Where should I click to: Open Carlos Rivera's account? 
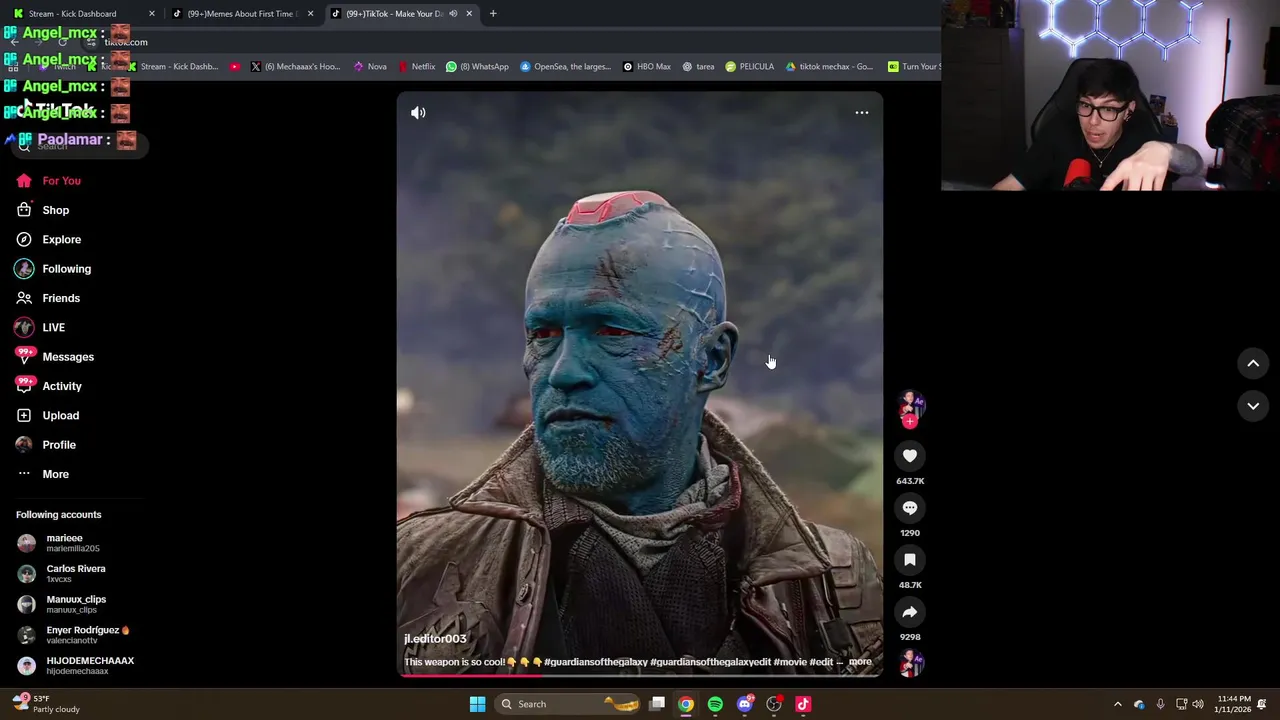[x=61, y=573]
